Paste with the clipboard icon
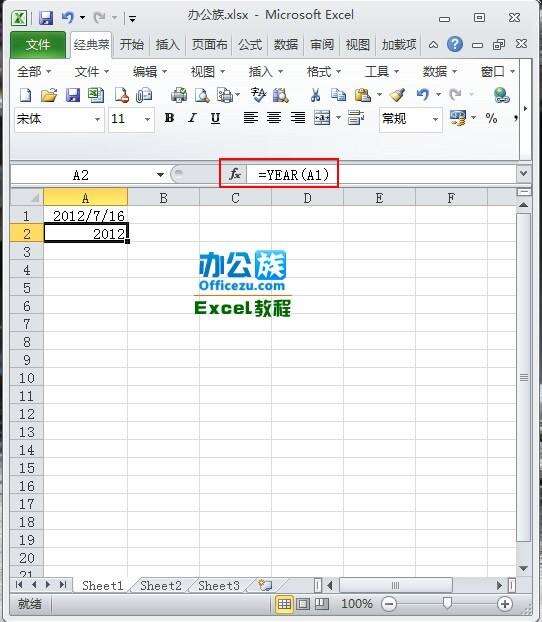This screenshot has width=542, height=622. tap(363, 95)
